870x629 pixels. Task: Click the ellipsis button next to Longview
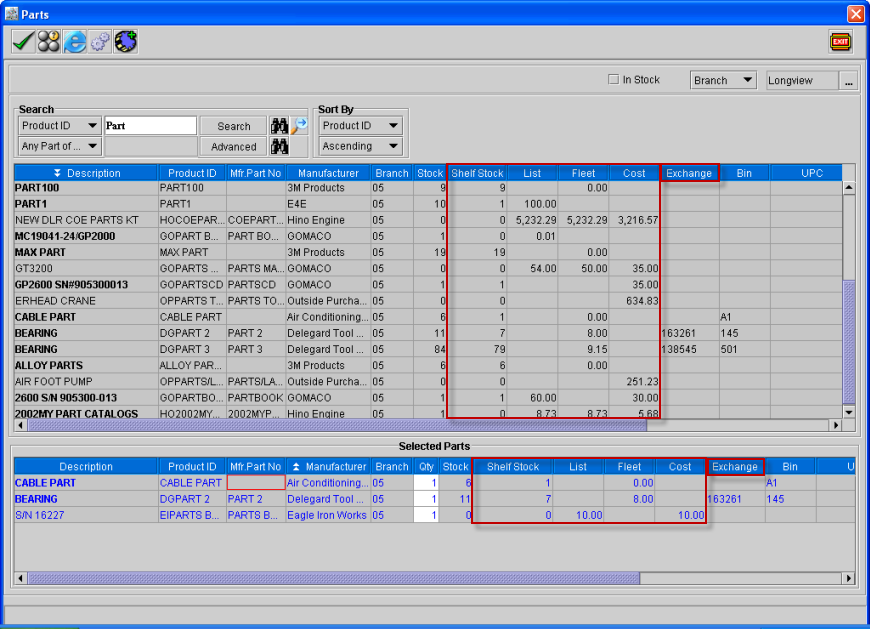848,80
